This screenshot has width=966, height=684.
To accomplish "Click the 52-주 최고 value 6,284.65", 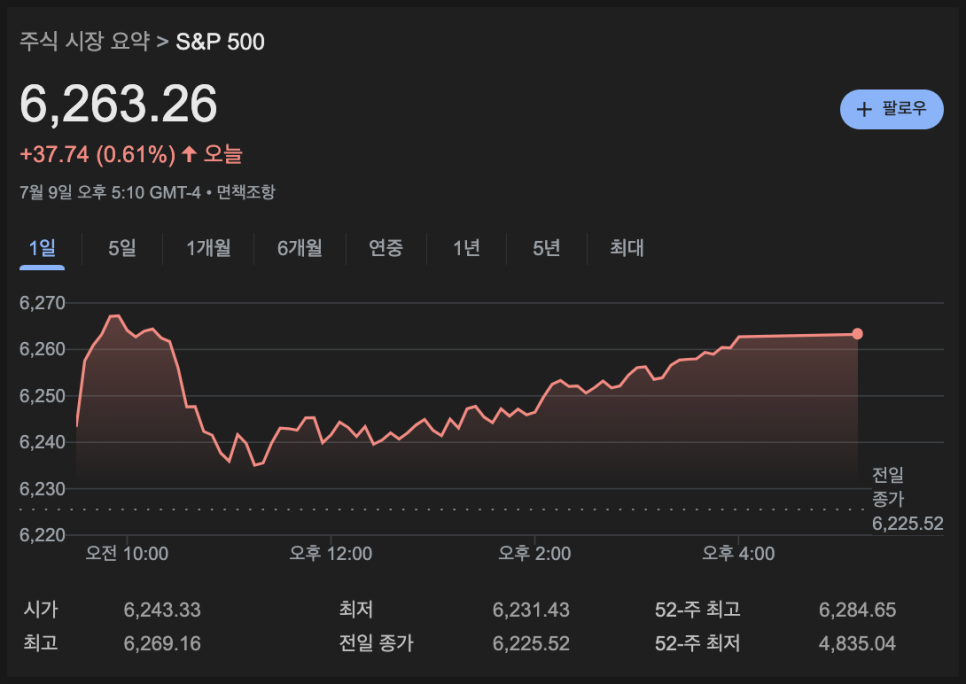I will pos(857,610).
